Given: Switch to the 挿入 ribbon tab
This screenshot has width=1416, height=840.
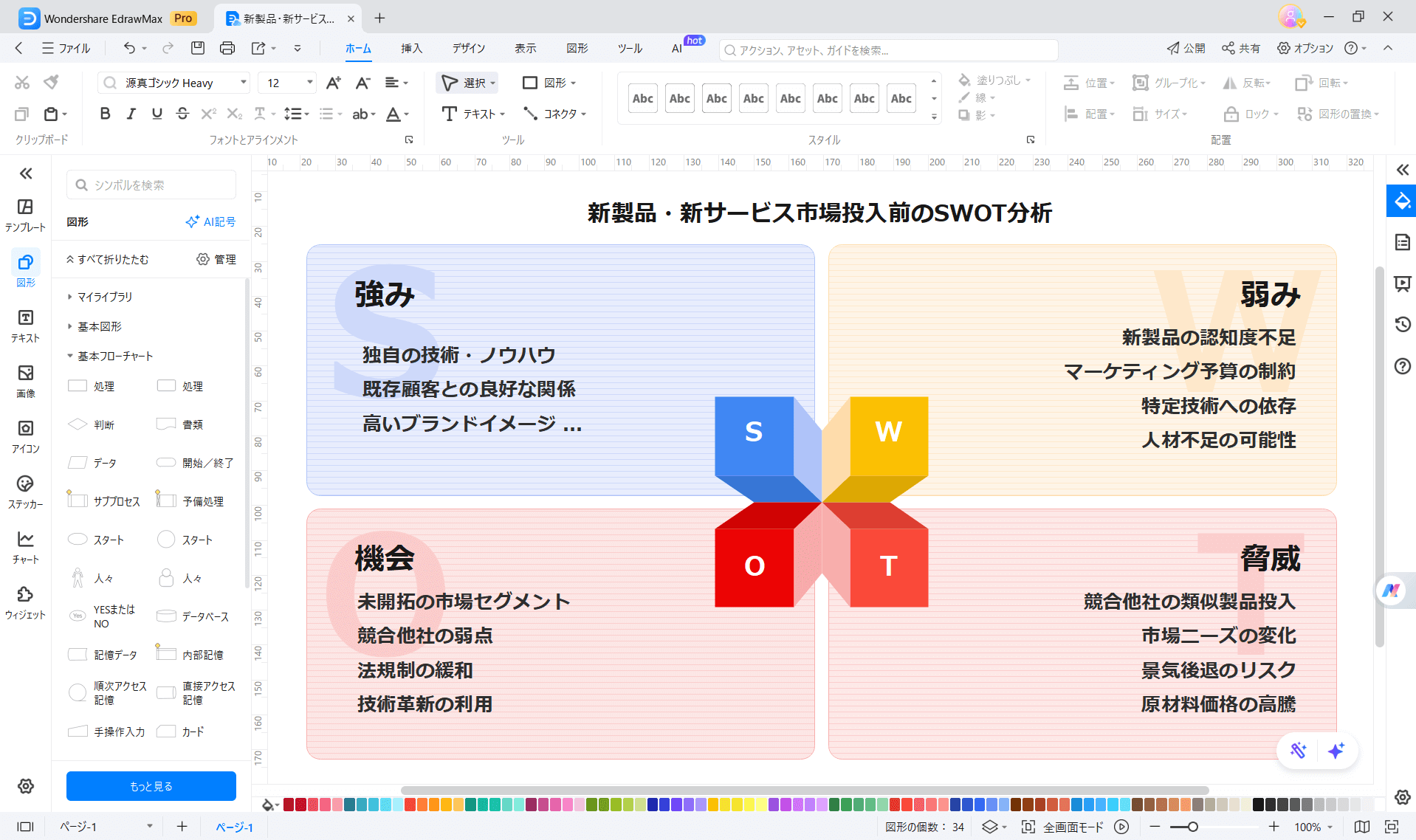Looking at the screenshot, I should pos(411,48).
